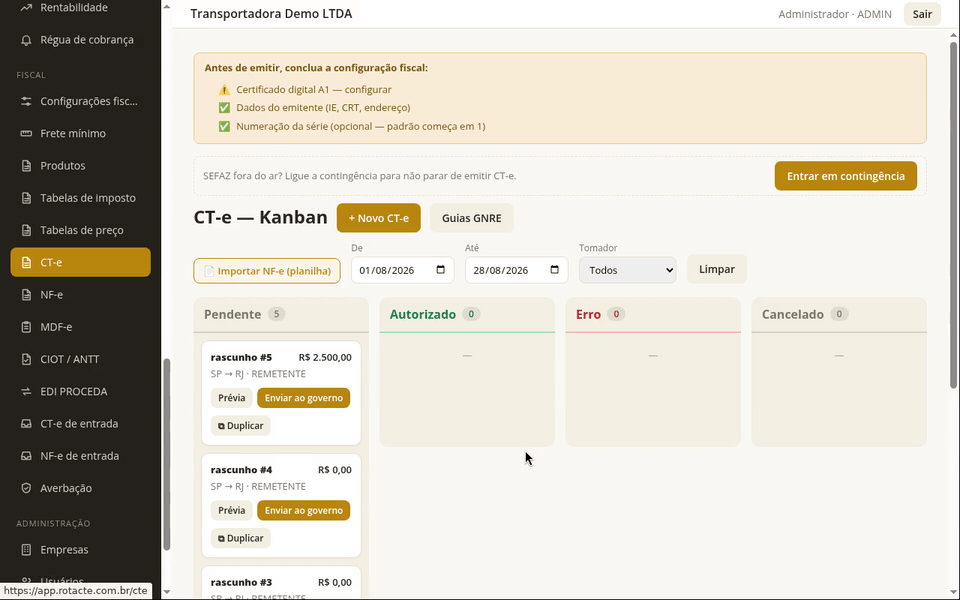The width and height of the screenshot is (960, 600).
Task: Click the Cancelado column header
Action: click(839, 315)
